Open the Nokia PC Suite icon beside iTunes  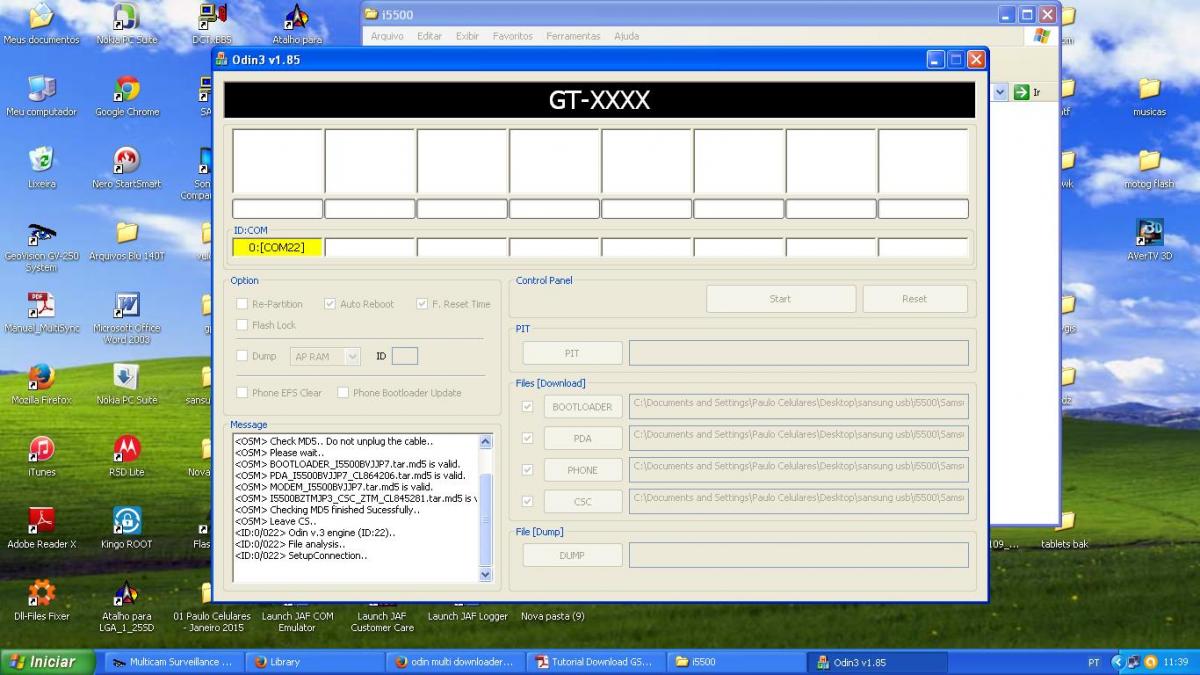127,384
